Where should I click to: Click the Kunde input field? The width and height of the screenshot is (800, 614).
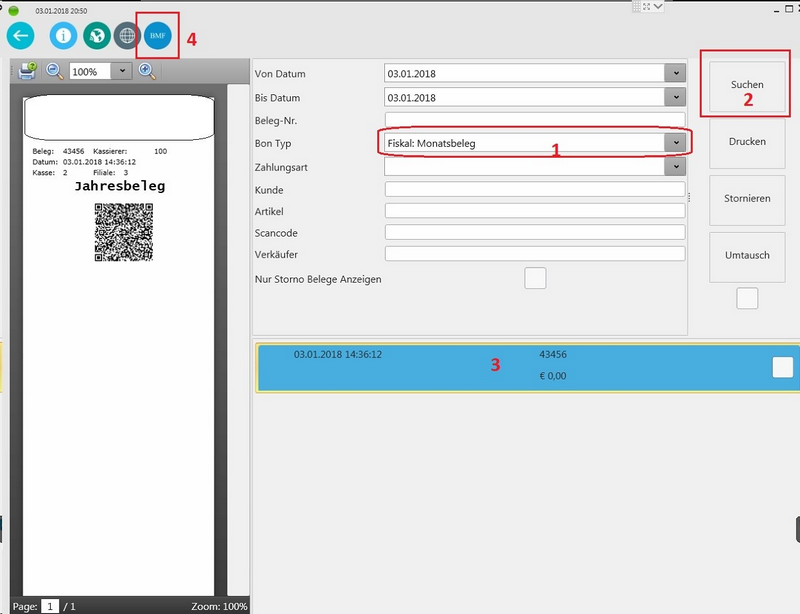coord(535,189)
